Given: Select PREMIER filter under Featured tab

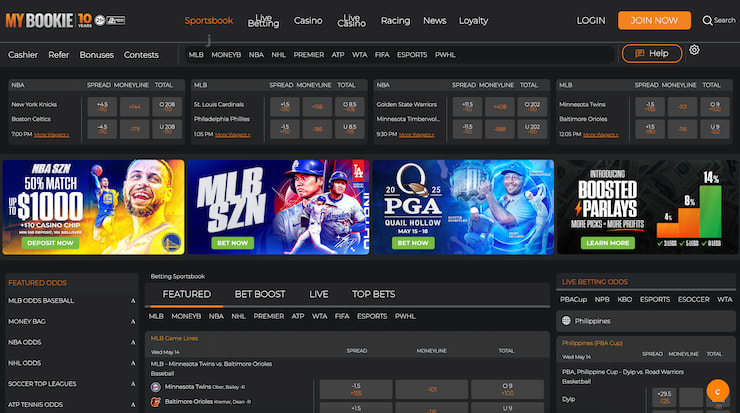Looking at the screenshot, I should (x=269, y=316).
